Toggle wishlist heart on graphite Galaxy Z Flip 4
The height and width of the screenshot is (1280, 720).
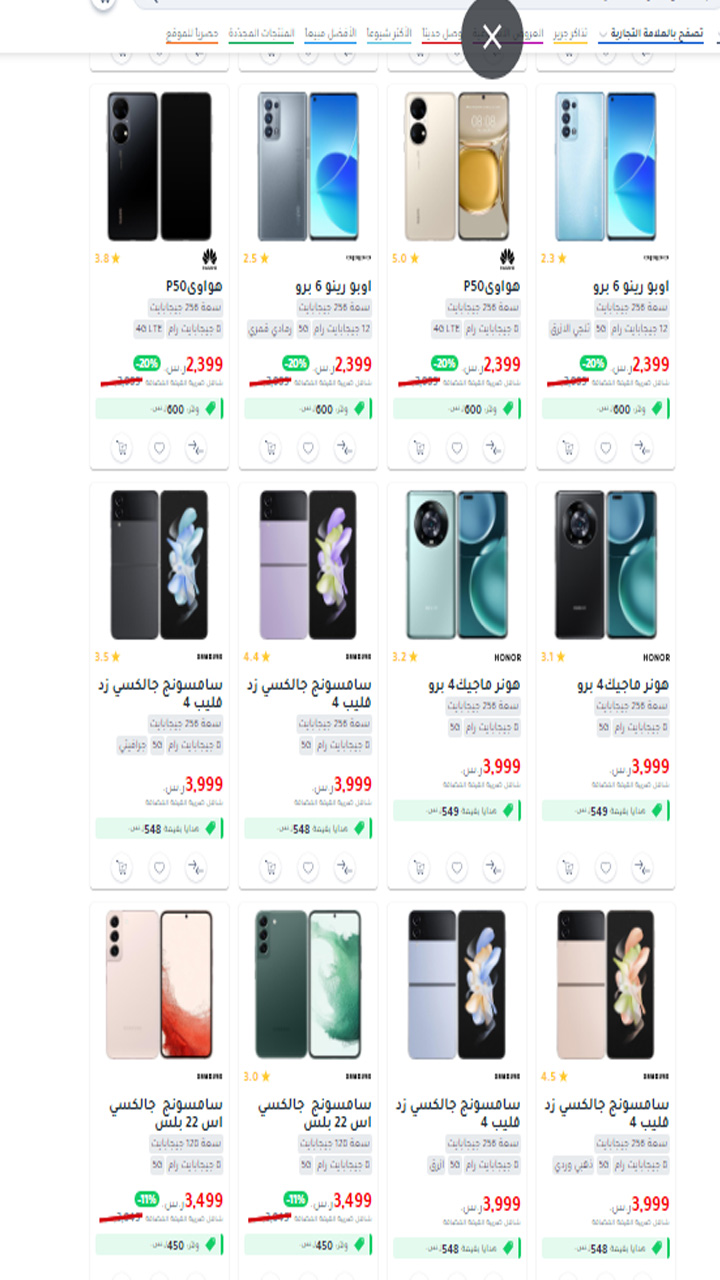(x=159, y=868)
